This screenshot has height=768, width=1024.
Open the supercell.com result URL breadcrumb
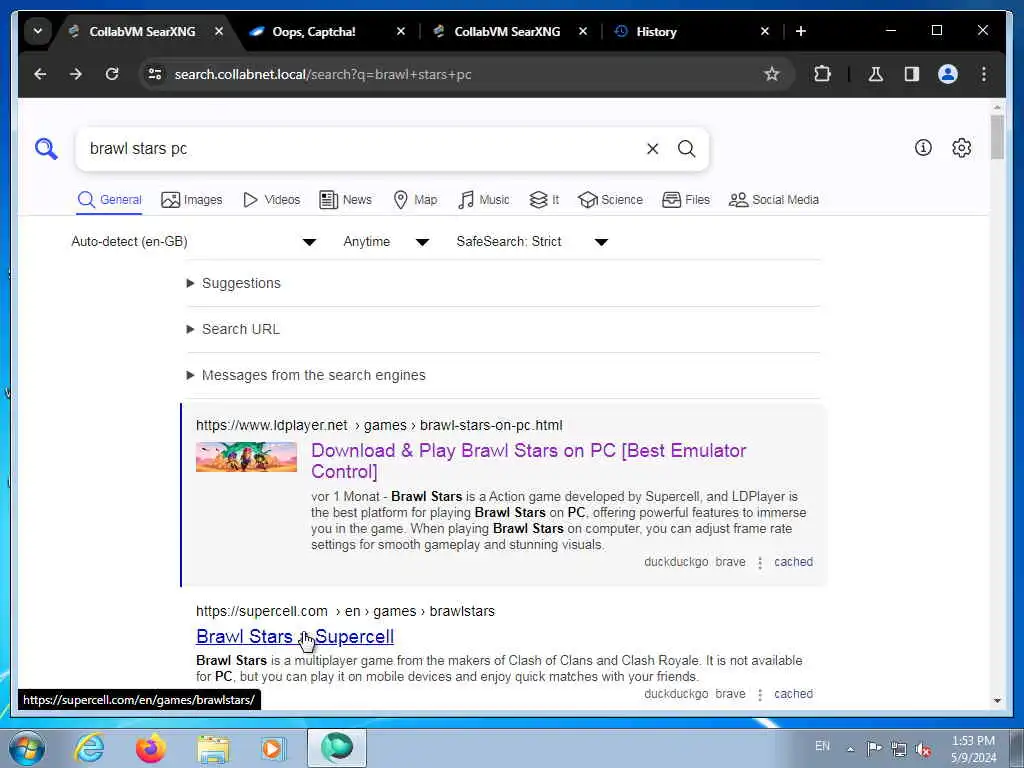(345, 611)
